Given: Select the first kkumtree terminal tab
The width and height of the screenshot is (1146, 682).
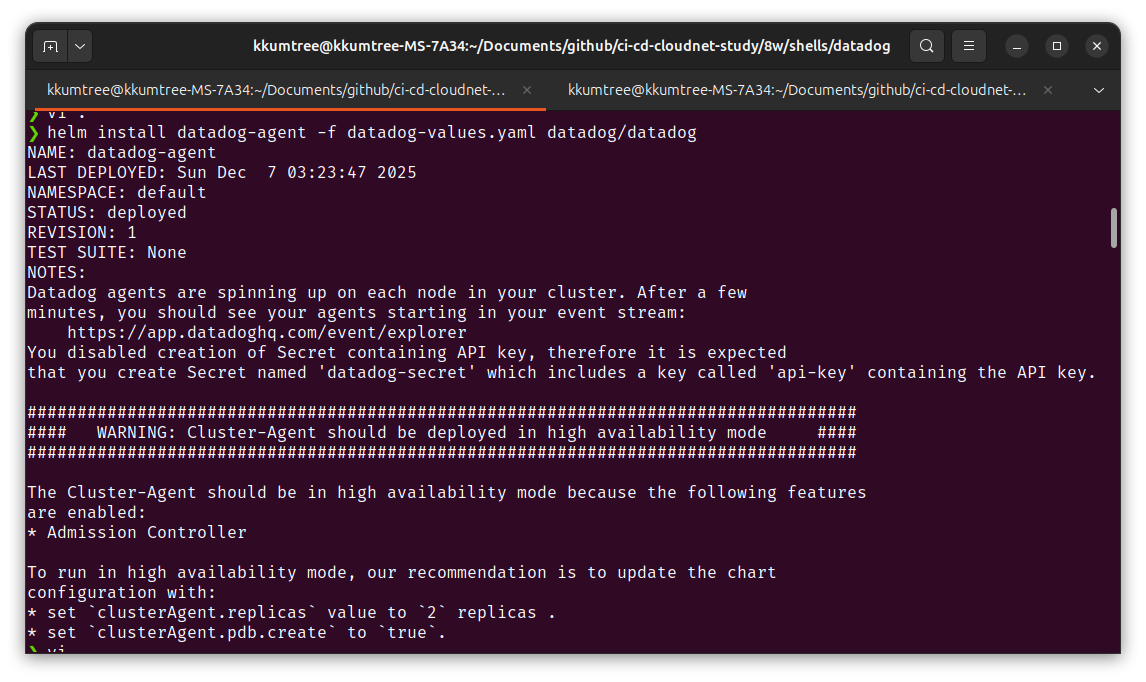Looking at the screenshot, I should [276, 90].
